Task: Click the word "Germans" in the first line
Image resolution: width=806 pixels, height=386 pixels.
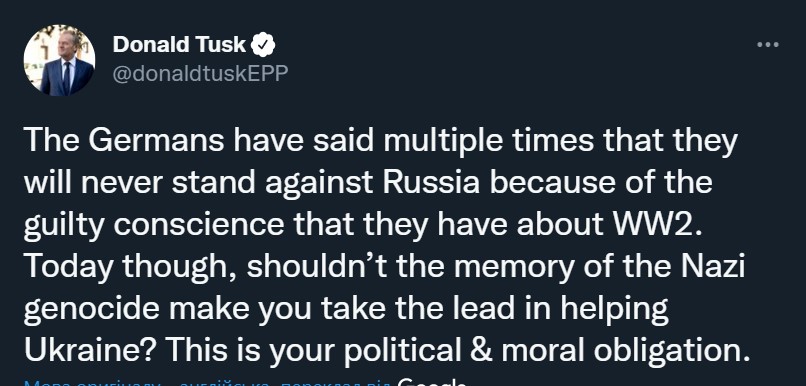Action: pos(156,141)
